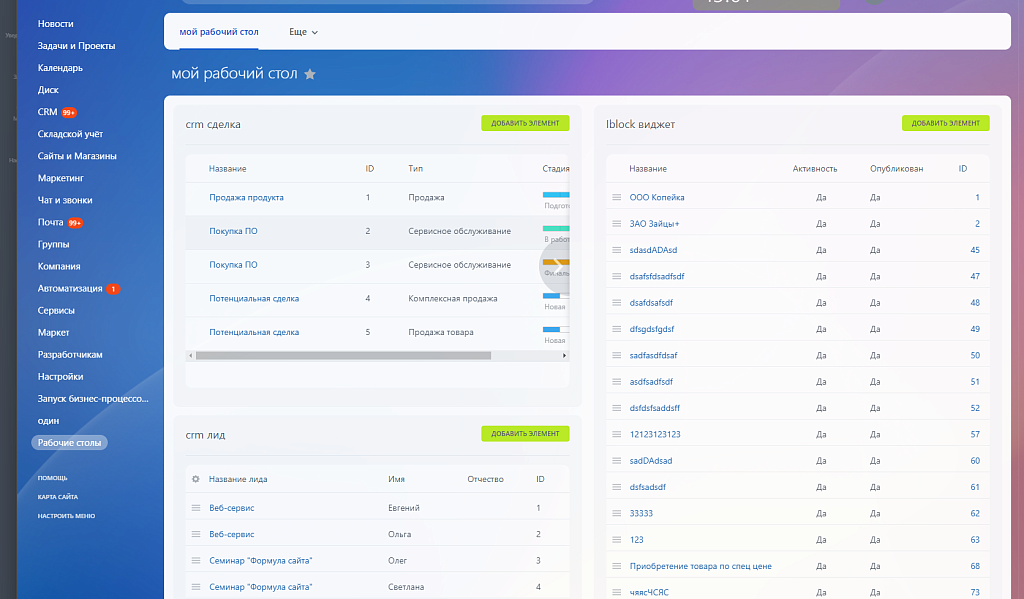Expand the Еще dropdown menu

point(303,32)
